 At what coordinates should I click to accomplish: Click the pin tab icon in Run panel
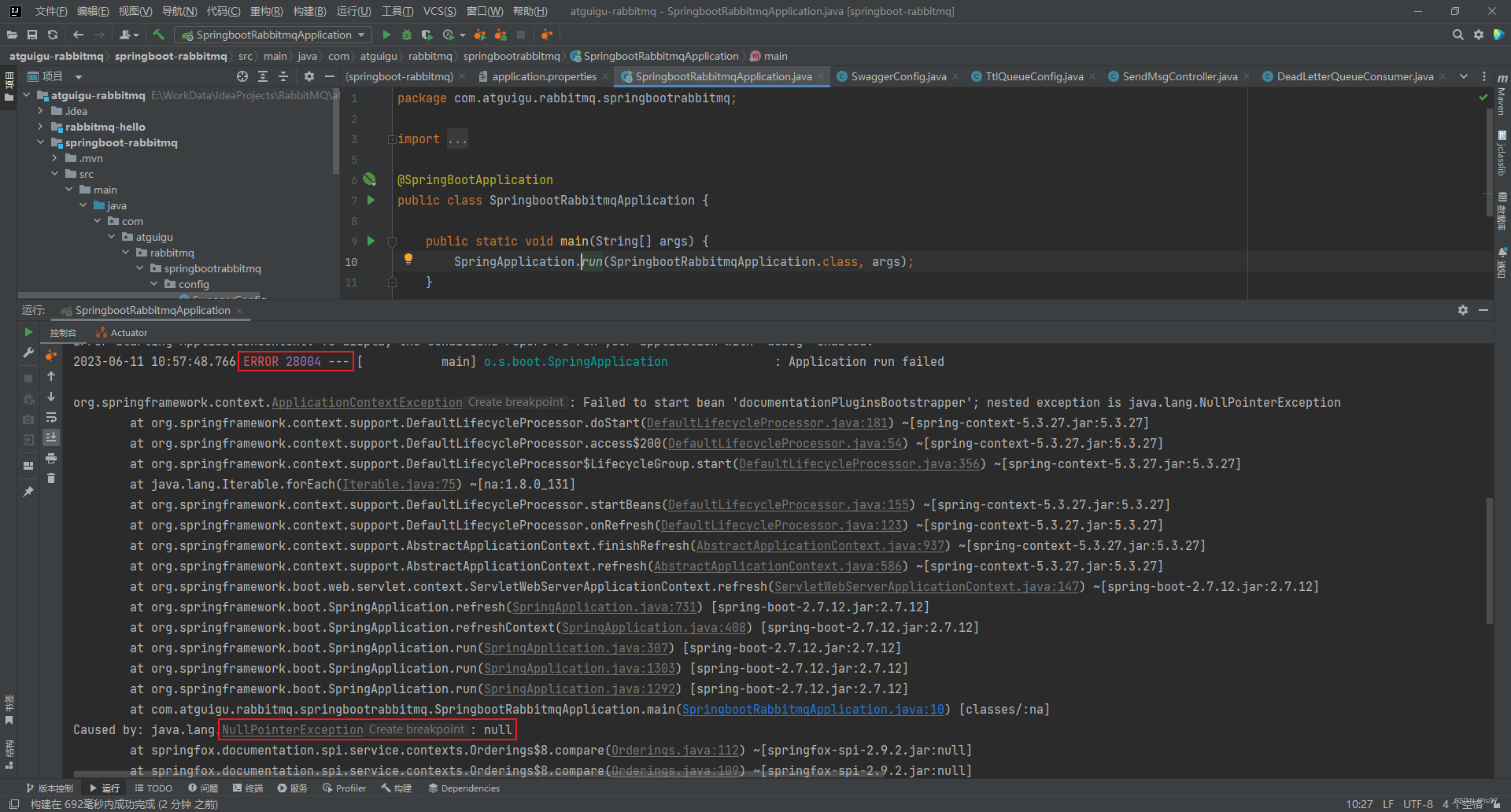28,492
